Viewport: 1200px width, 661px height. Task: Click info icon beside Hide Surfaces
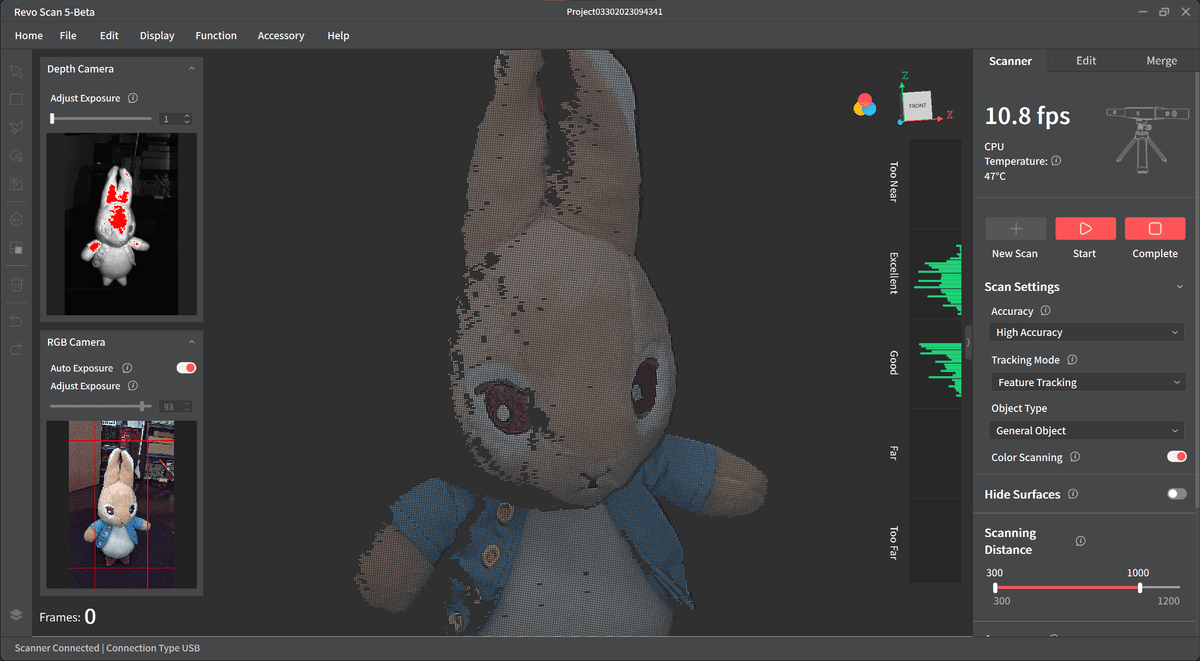pos(1073,494)
